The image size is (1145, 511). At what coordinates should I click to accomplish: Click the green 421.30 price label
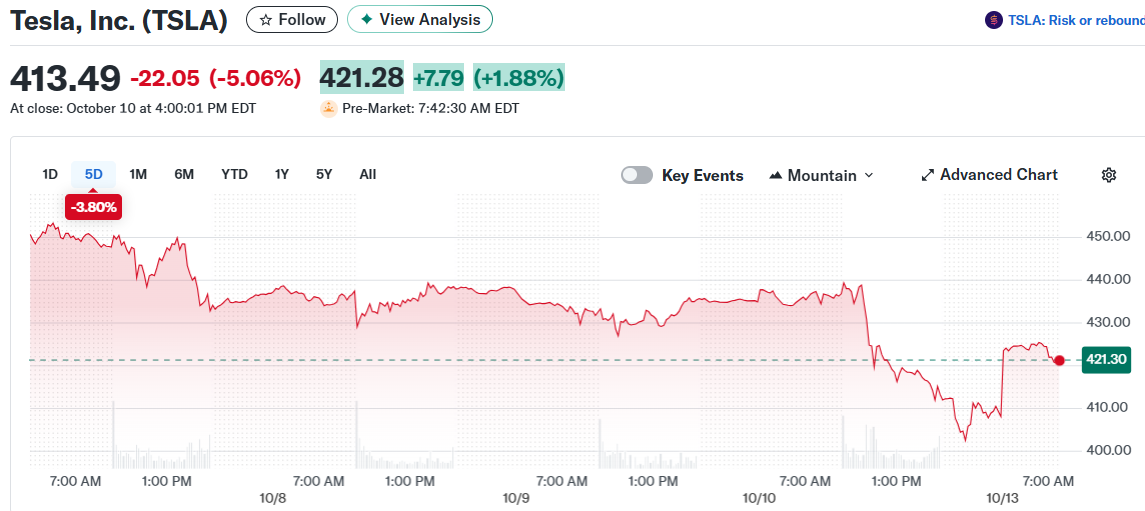pyautogui.click(x=1105, y=360)
